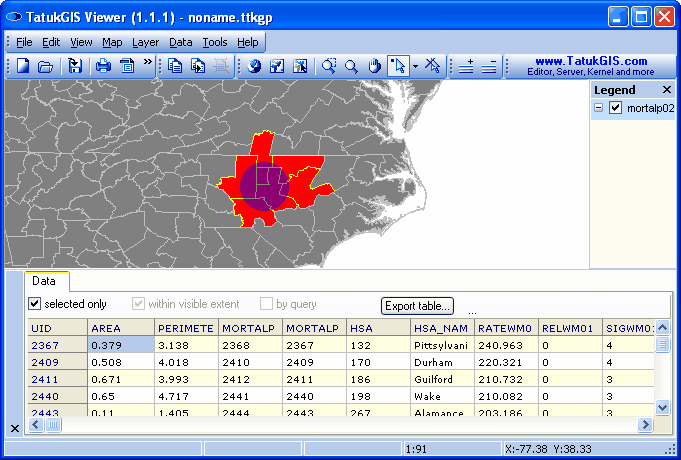Screen dimensions: 681x460
Task: Click the copy with arrow toolbar icon
Action: [198, 66]
